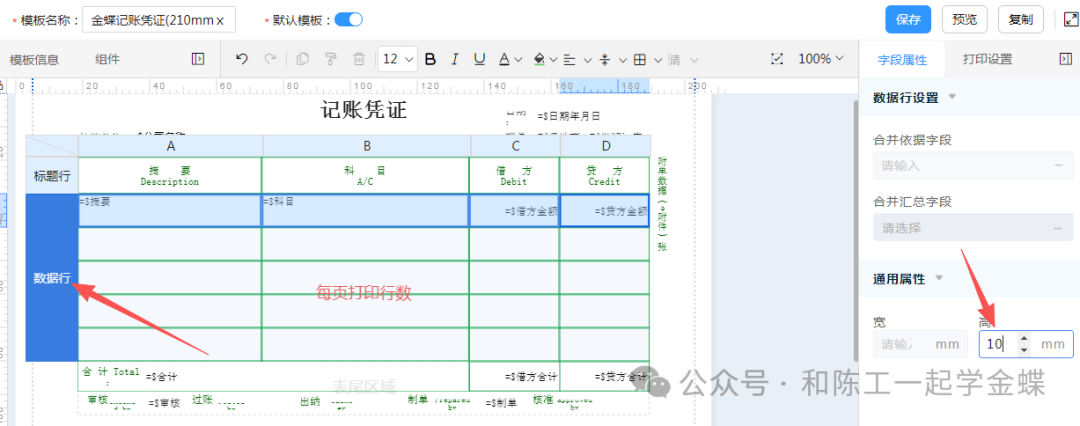Screen dimensions: 1080x426
Task: Apply italic text formatting
Action: (455, 59)
